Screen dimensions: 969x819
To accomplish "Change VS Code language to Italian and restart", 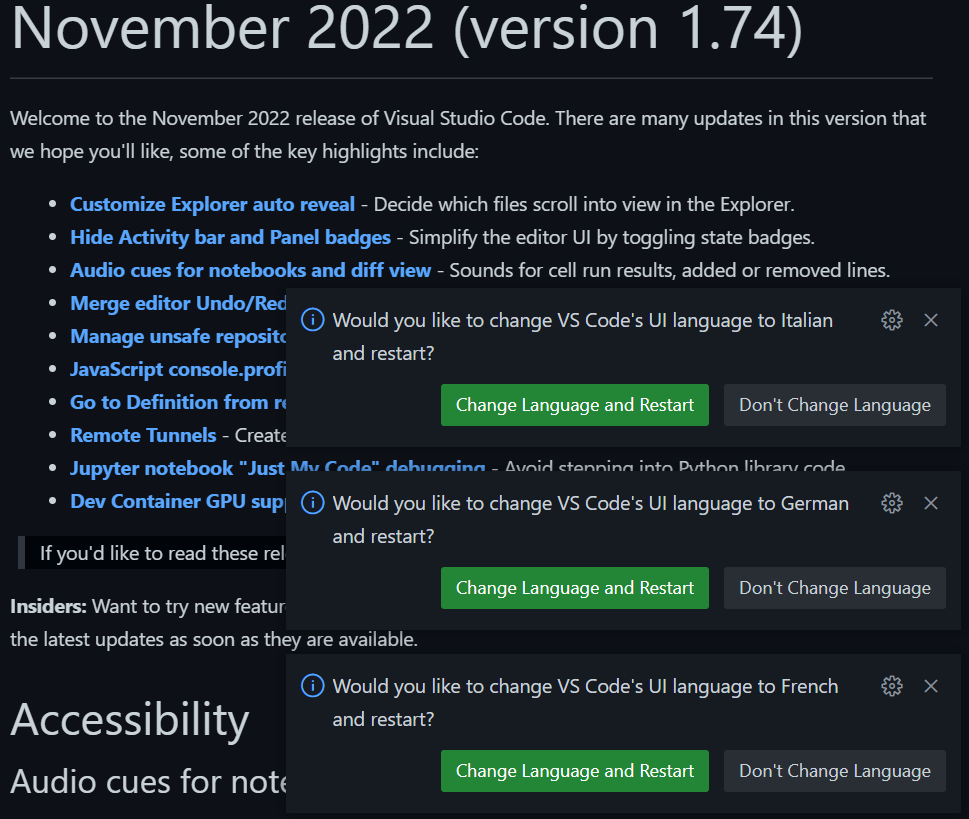I will [574, 405].
